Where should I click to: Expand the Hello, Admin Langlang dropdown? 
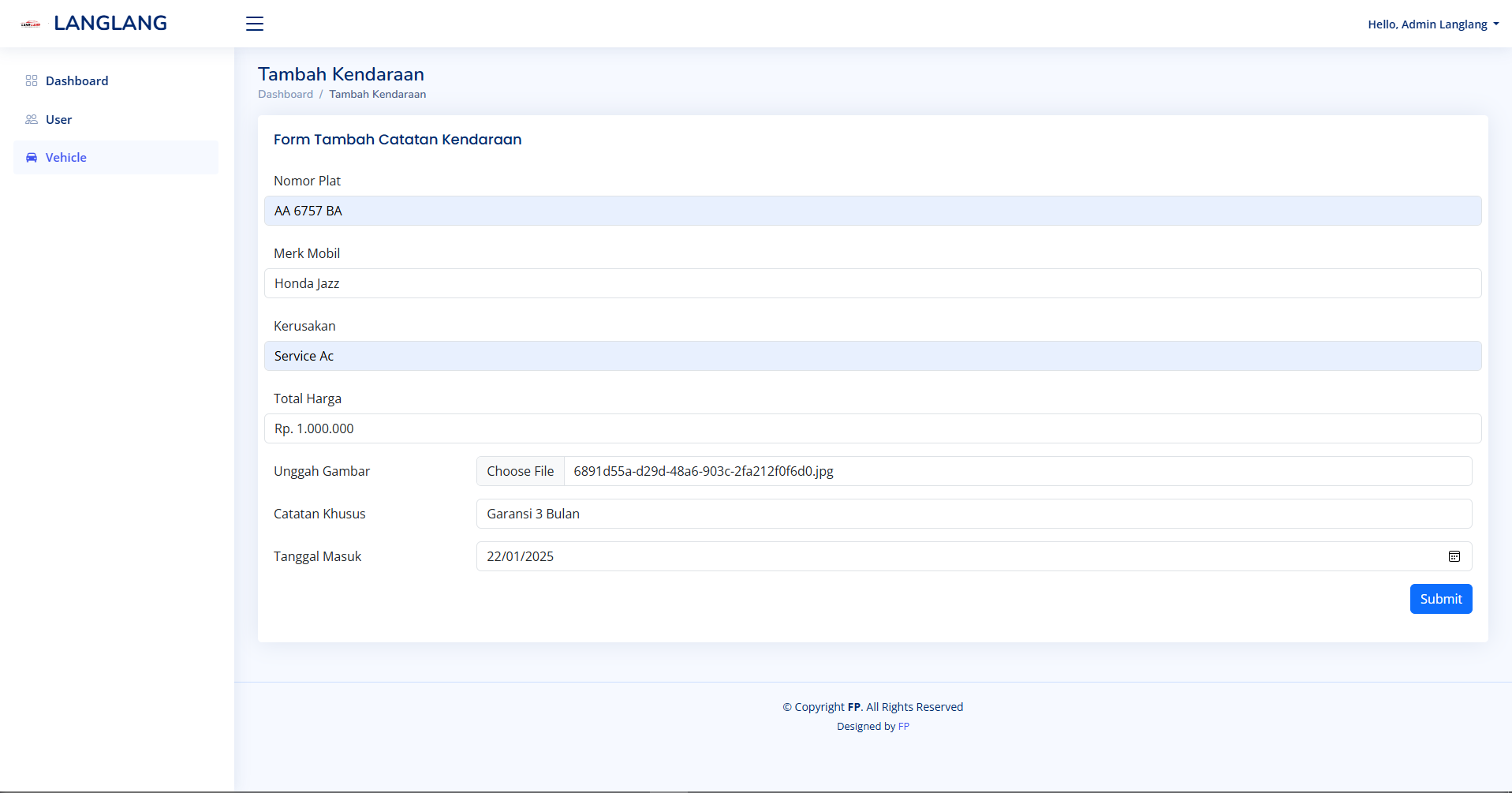[x=1432, y=24]
